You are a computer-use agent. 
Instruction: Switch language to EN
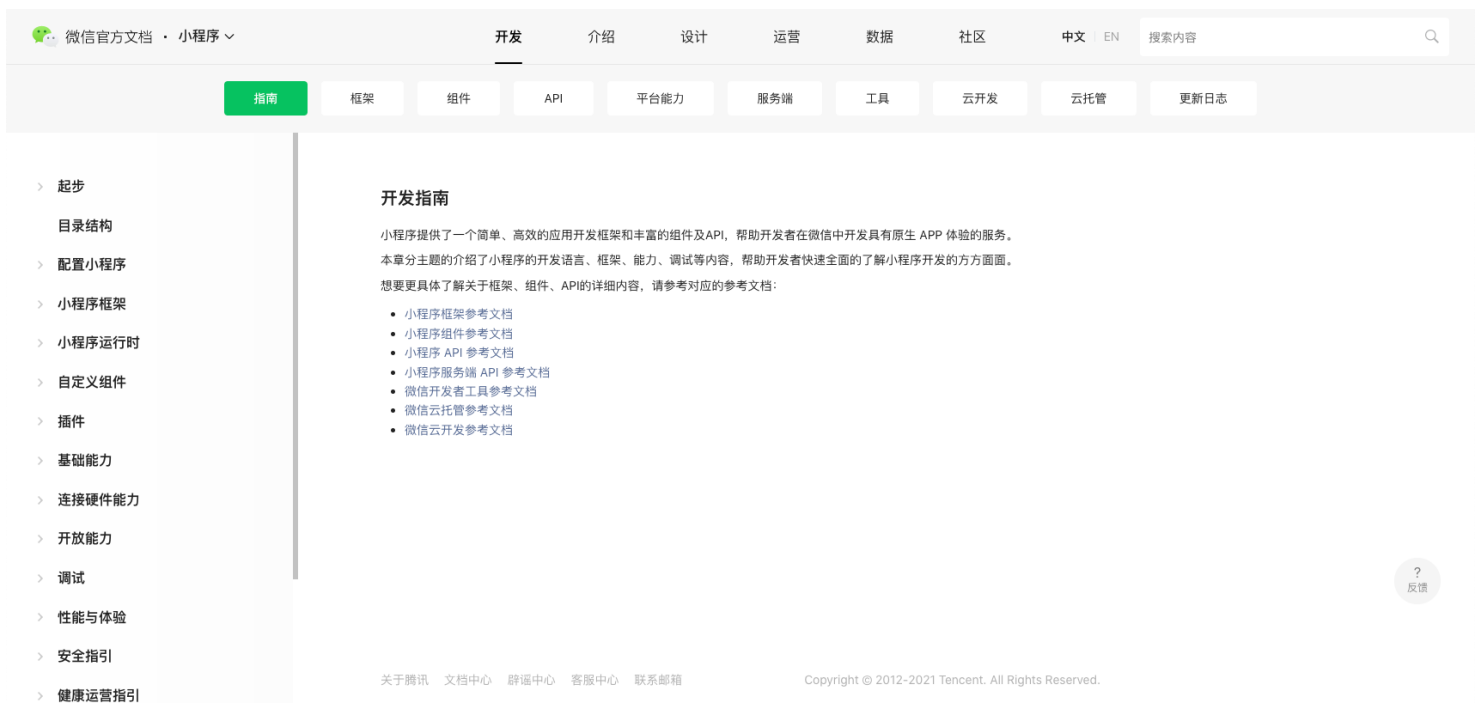point(1111,37)
